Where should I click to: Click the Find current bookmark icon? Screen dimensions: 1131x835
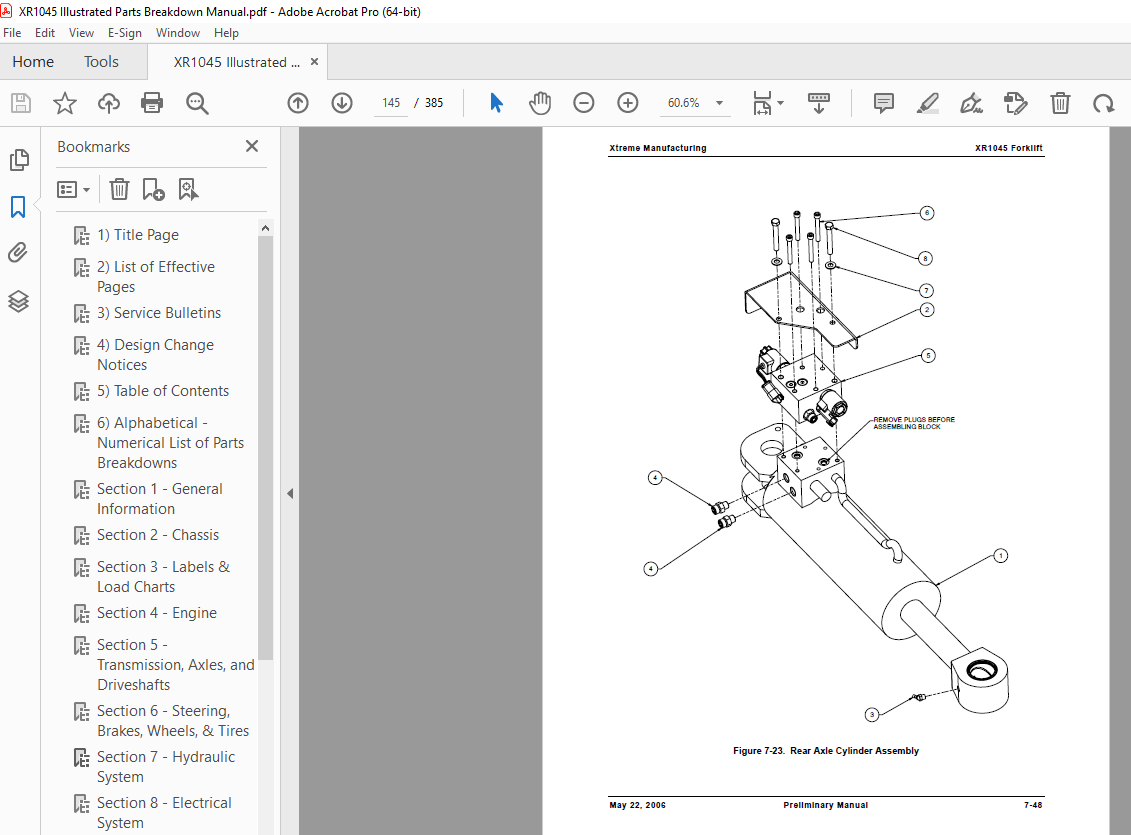pos(188,190)
